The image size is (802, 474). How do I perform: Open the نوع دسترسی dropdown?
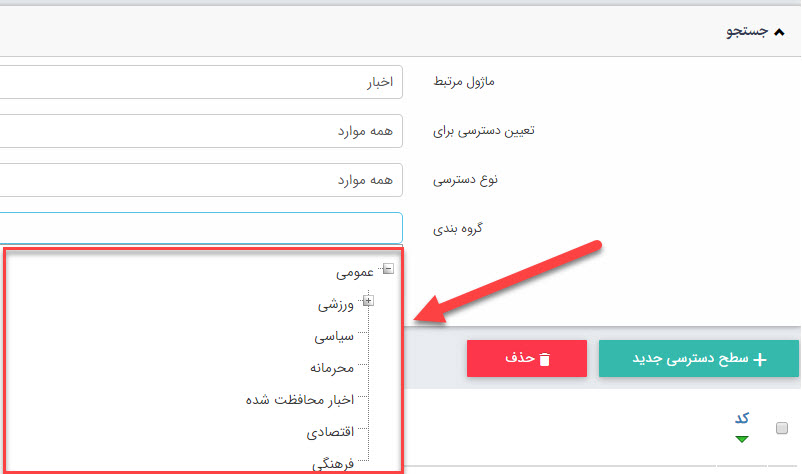200,179
